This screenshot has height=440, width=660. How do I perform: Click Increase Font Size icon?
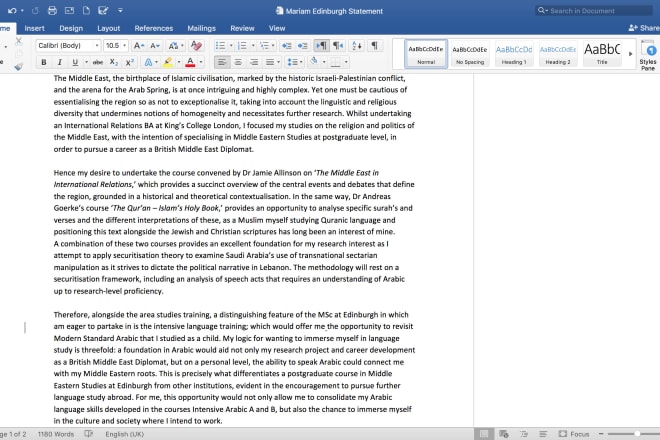pos(138,45)
